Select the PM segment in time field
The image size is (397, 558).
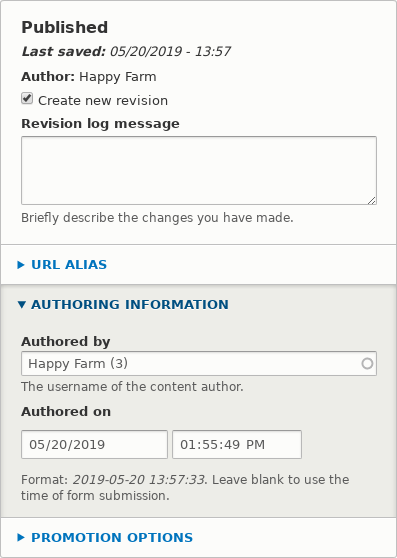coord(255,444)
